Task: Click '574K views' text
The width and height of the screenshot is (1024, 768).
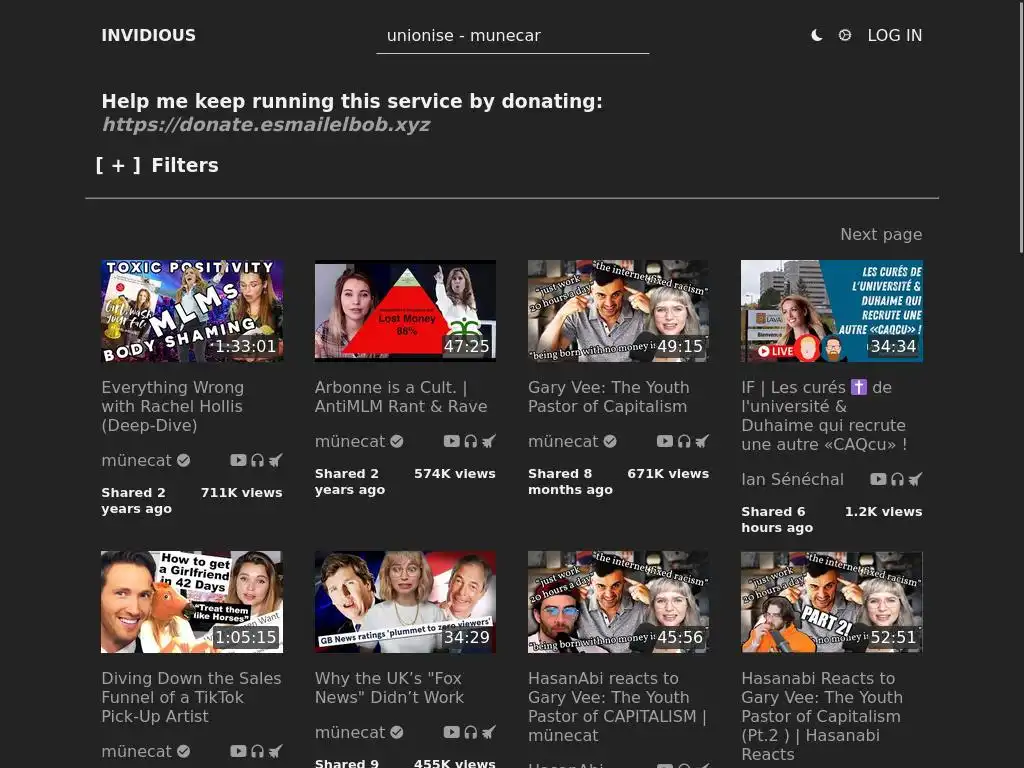Action: (x=455, y=474)
